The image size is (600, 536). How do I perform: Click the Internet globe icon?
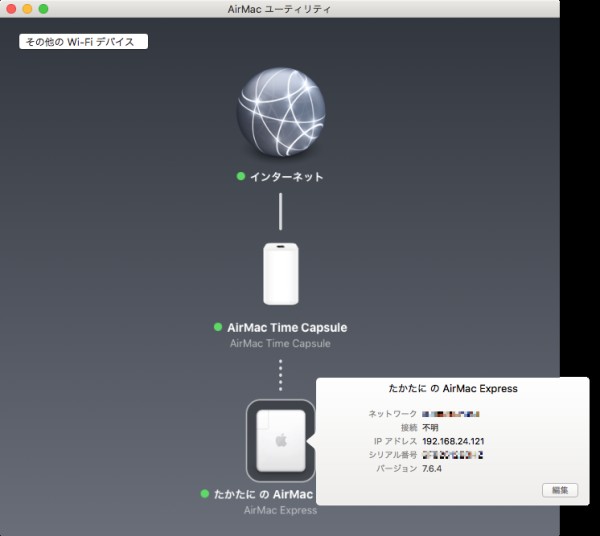[281, 112]
